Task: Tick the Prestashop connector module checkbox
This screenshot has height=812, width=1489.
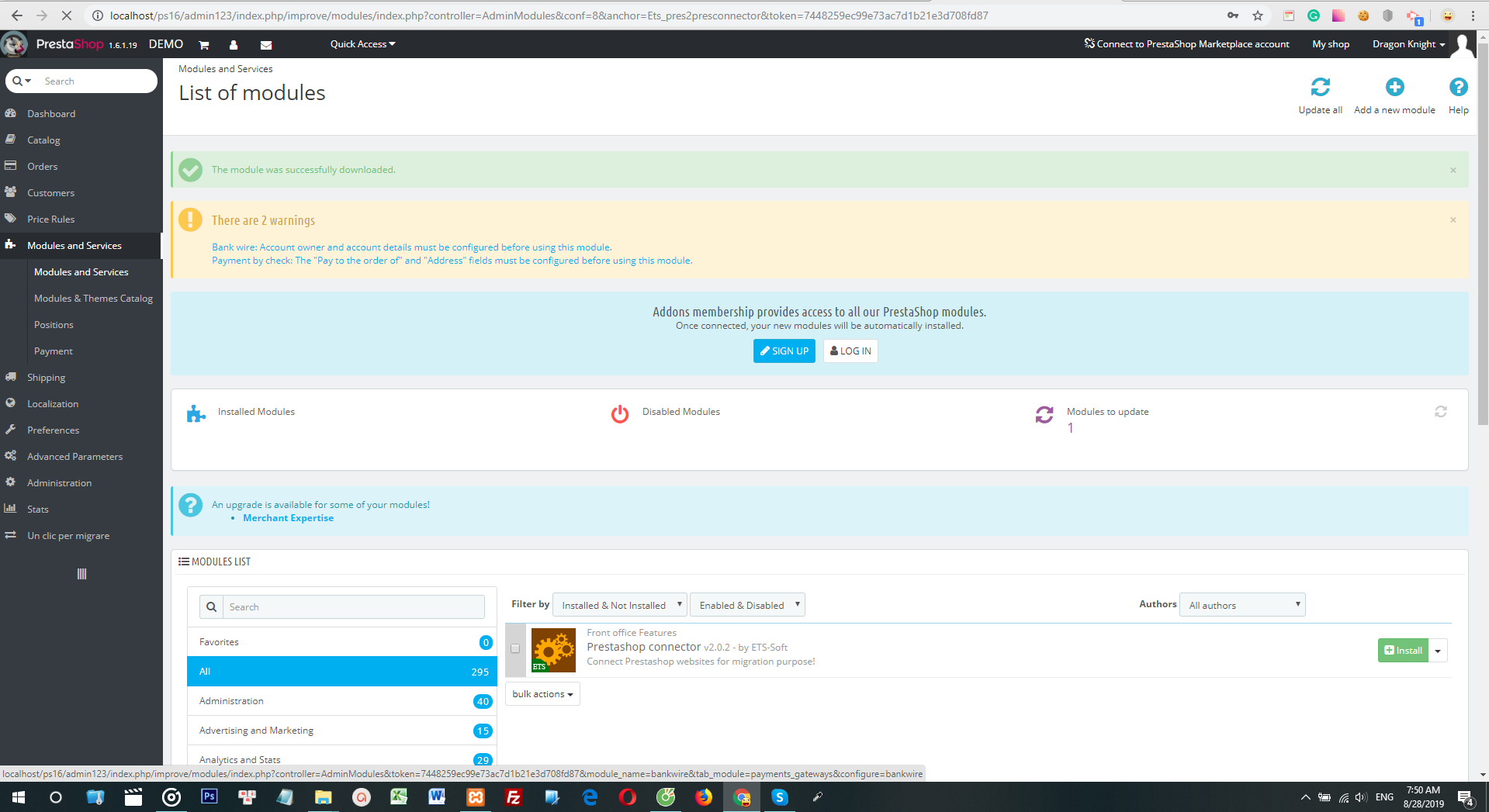Action: coord(515,649)
